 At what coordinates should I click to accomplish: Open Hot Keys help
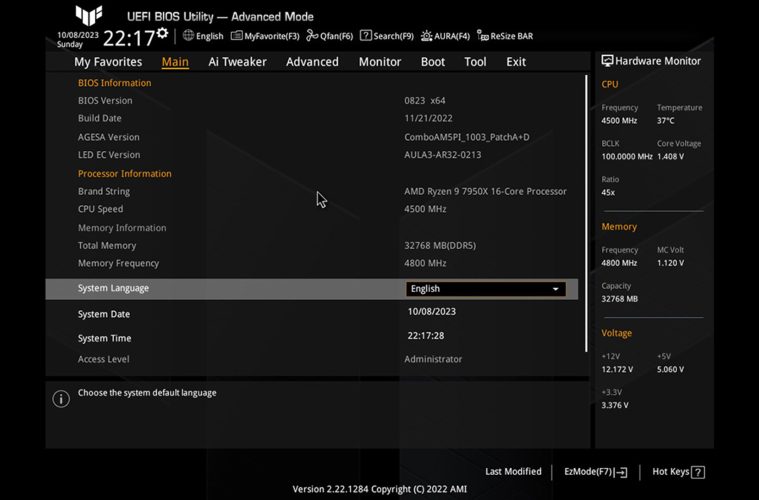pos(678,472)
